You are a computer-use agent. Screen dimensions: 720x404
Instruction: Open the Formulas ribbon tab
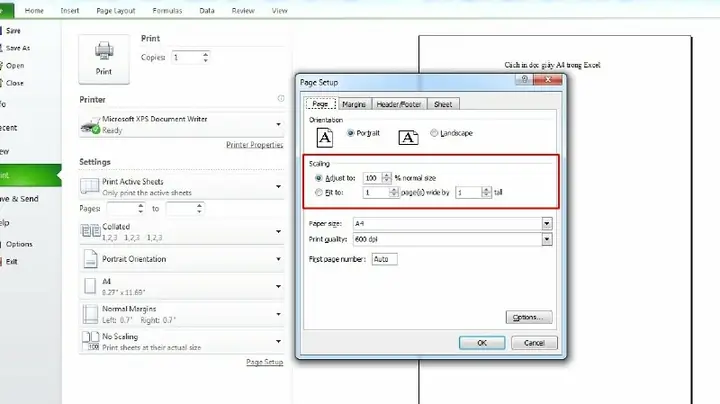[167, 11]
